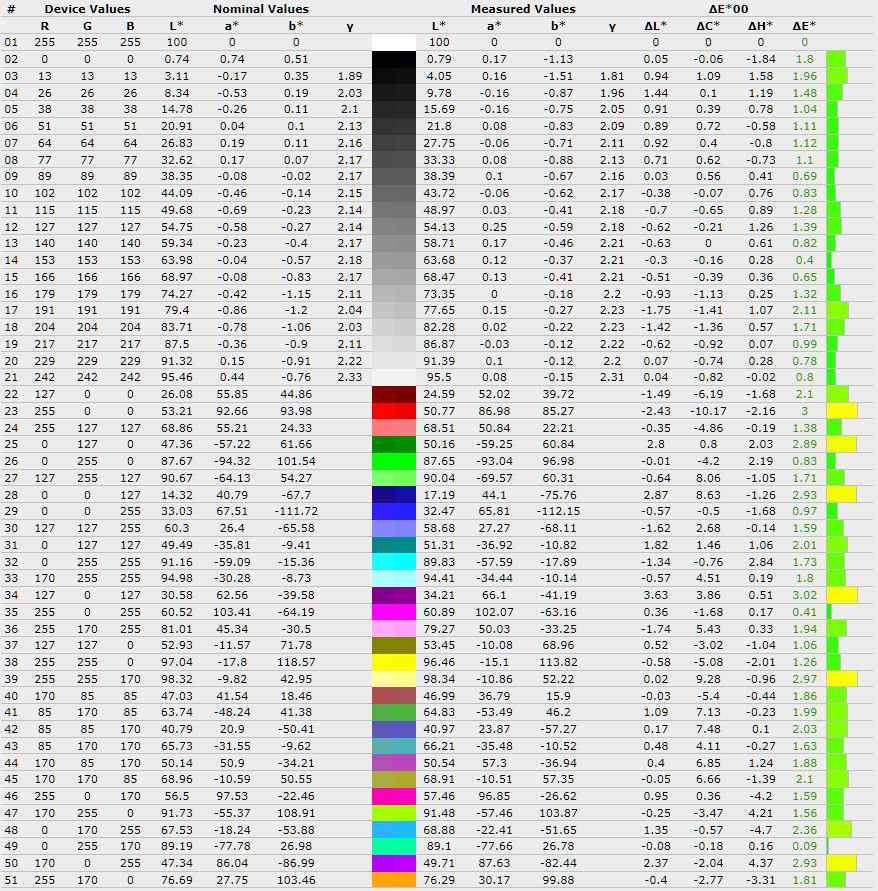The width and height of the screenshot is (878, 891).
Task: Click the yellow color swatch in row 38
Action: 392,662
